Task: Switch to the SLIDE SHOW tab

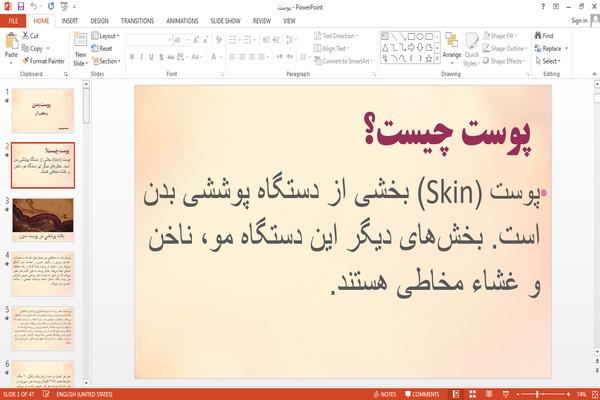Action: tap(225, 21)
